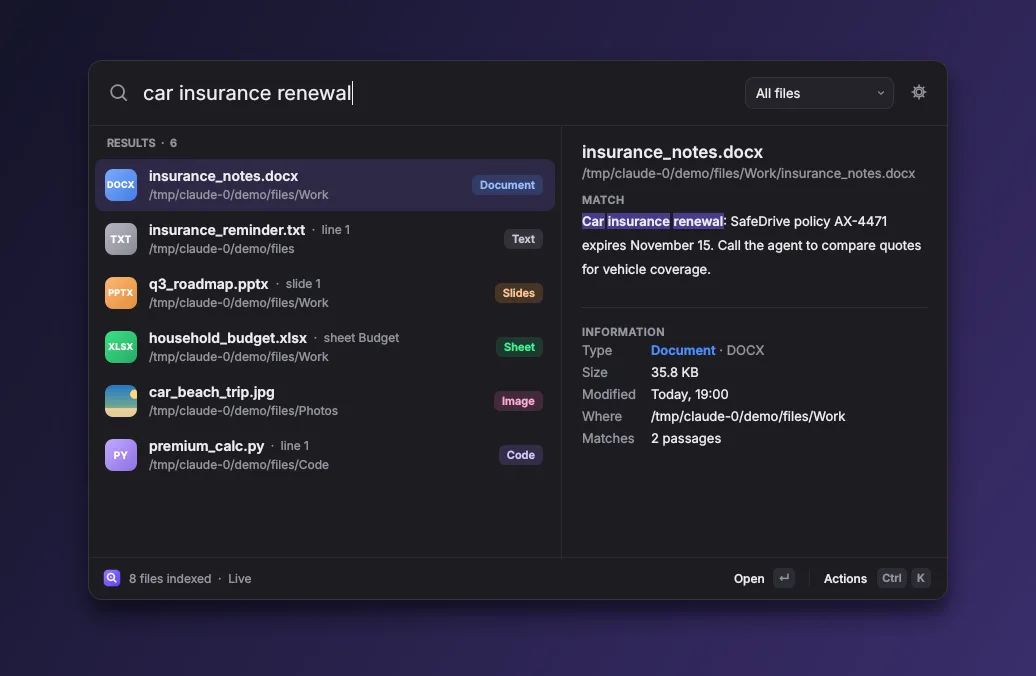The height and width of the screenshot is (676, 1036).
Task: Click the 'slide 1' location label
Action: 303,283
